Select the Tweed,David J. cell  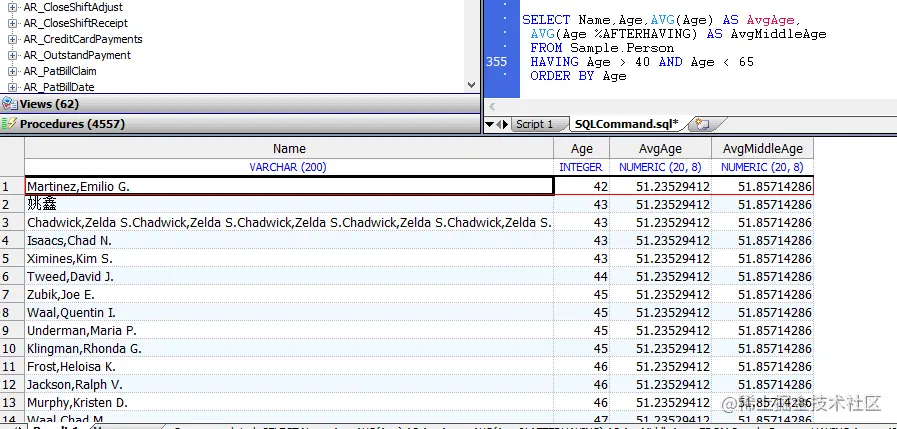(x=289, y=276)
